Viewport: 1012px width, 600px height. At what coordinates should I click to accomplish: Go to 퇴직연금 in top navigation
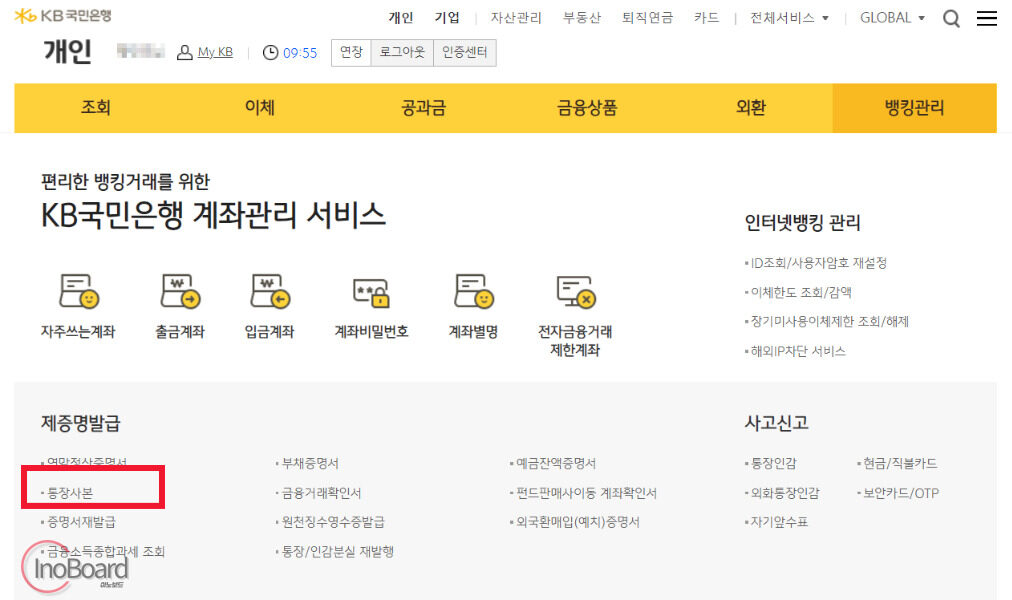pos(647,18)
